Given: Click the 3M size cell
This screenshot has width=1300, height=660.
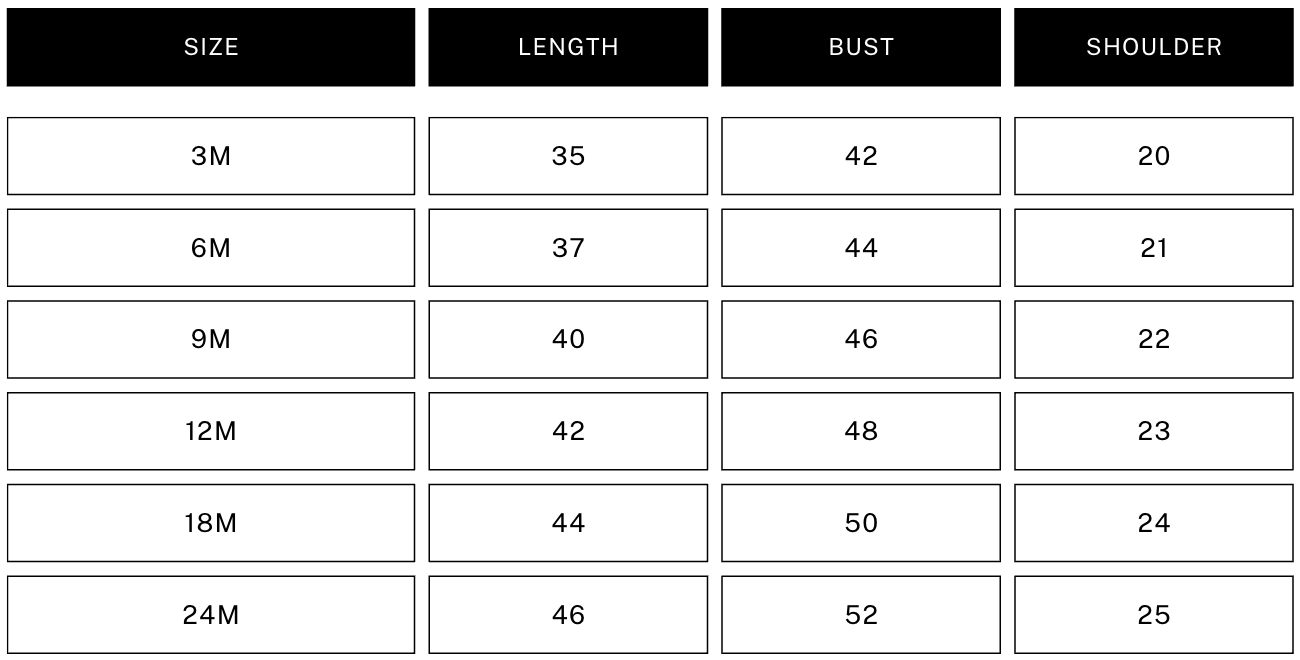Looking at the screenshot, I should (211, 156).
